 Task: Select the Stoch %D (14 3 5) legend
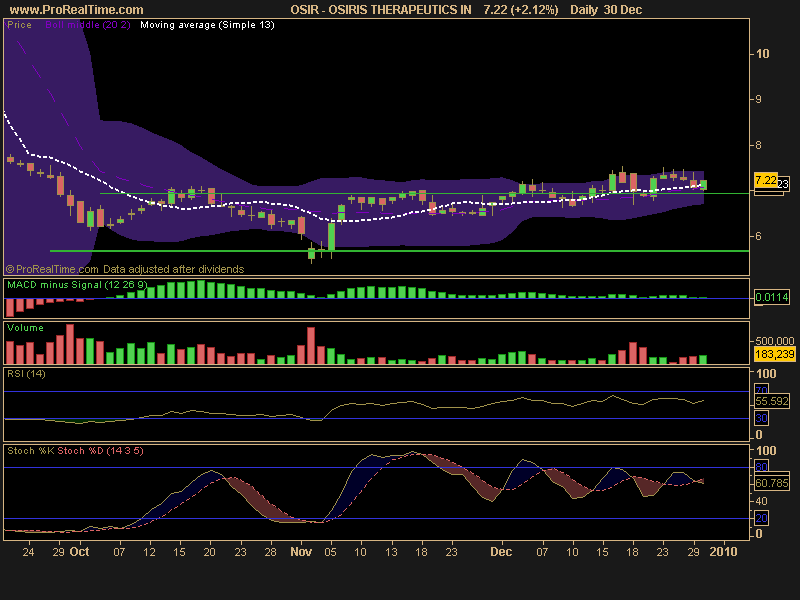point(101,451)
